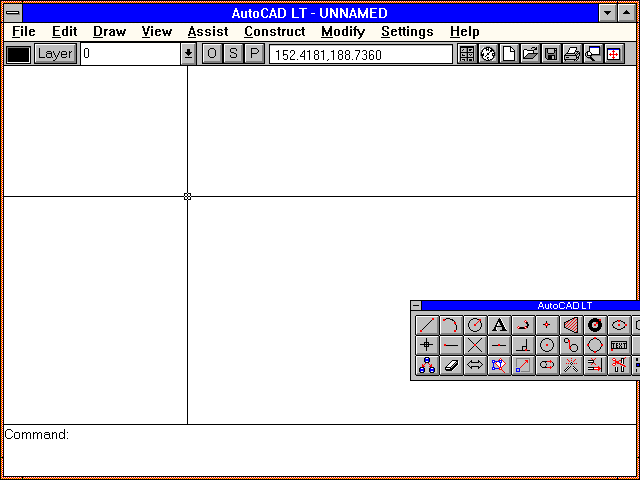This screenshot has height=480, width=640.
Task: Open the View menu
Action: click(x=157, y=32)
